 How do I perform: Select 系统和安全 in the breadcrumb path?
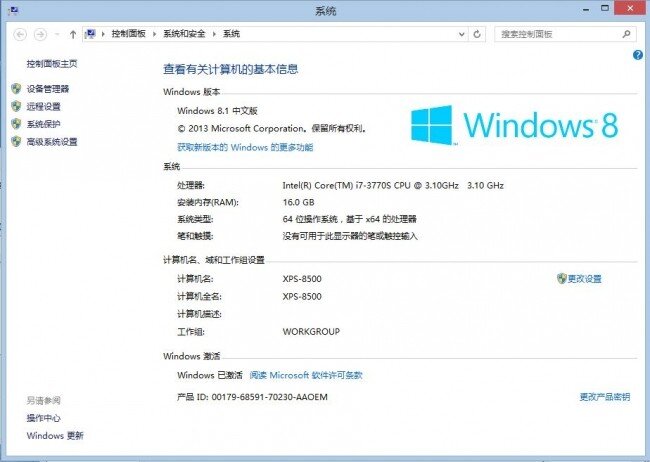184,34
